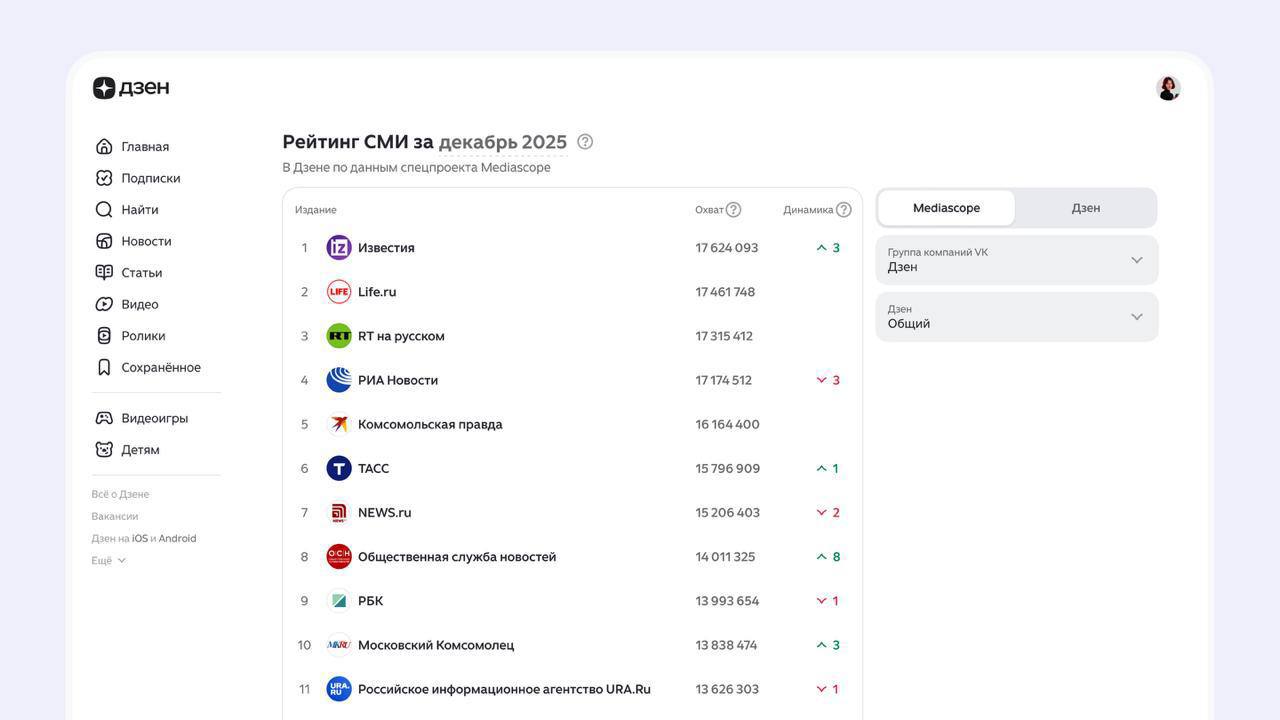Viewport: 1280px width, 720px height.
Task: Open the Вакансии link
Action: click(115, 517)
